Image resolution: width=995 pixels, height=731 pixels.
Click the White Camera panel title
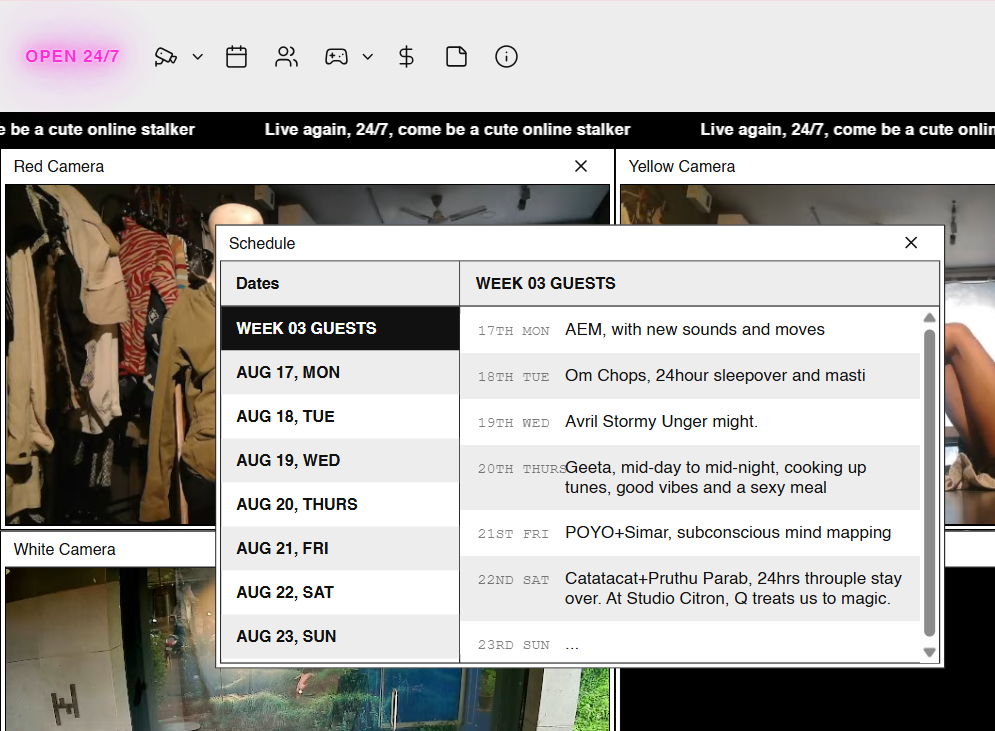tap(65, 550)
